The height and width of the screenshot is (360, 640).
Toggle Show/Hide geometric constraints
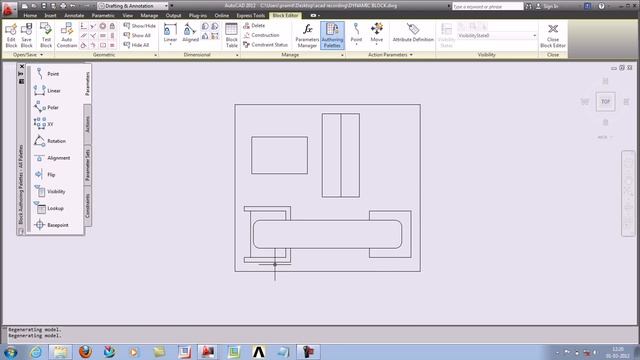click(x=140, y=26)
